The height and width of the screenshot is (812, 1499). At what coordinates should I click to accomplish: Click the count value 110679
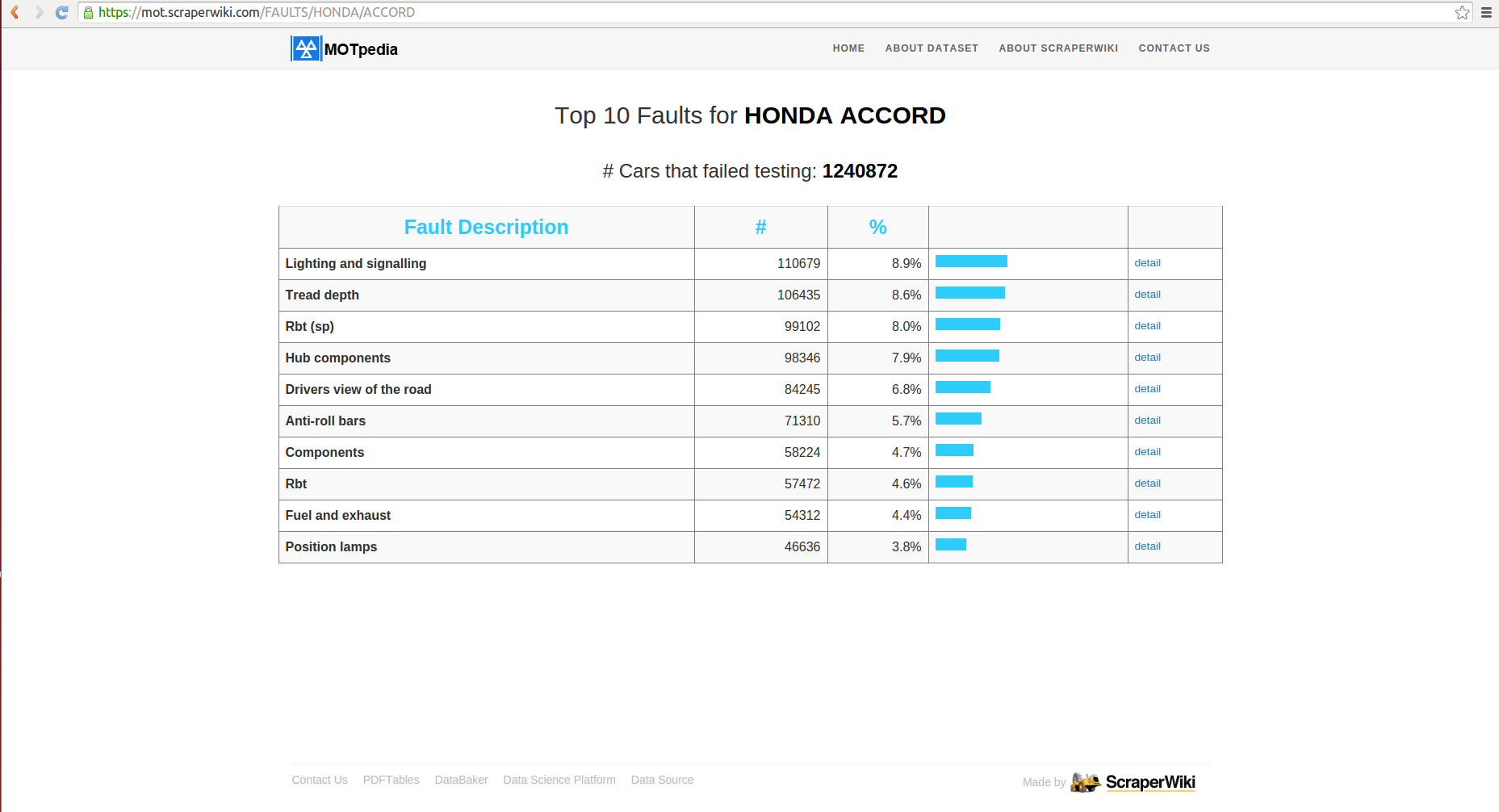point(798,263)
